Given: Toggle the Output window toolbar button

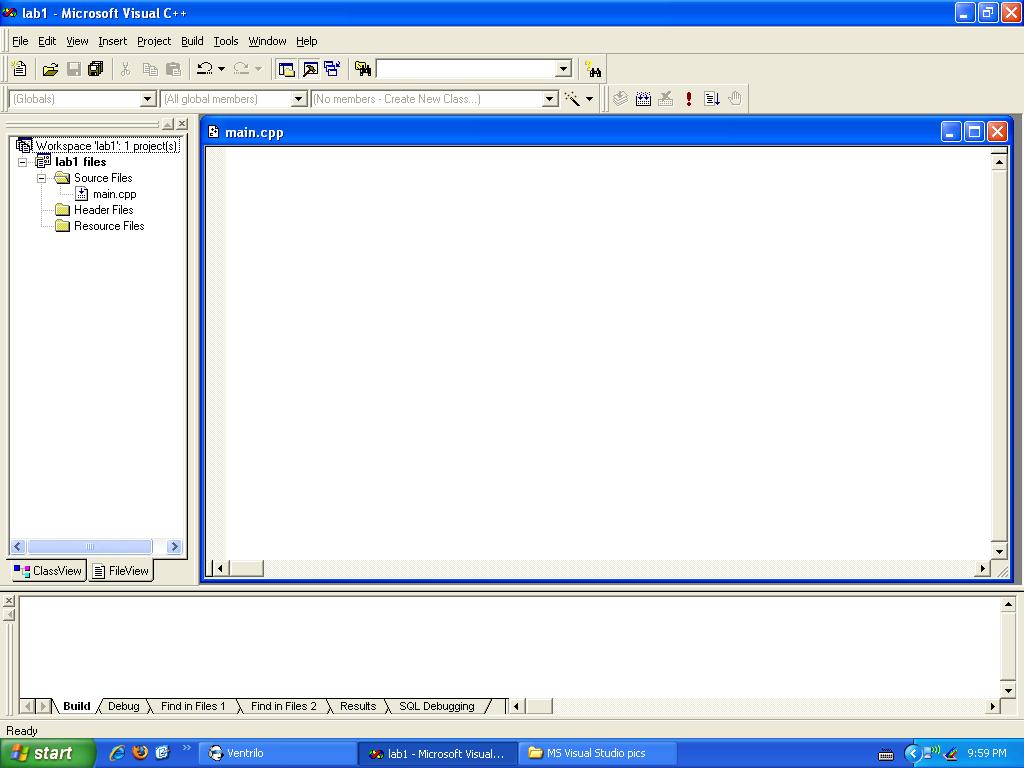Looking at the screenshot, I should pyautogui.click(x=310, y=69).
